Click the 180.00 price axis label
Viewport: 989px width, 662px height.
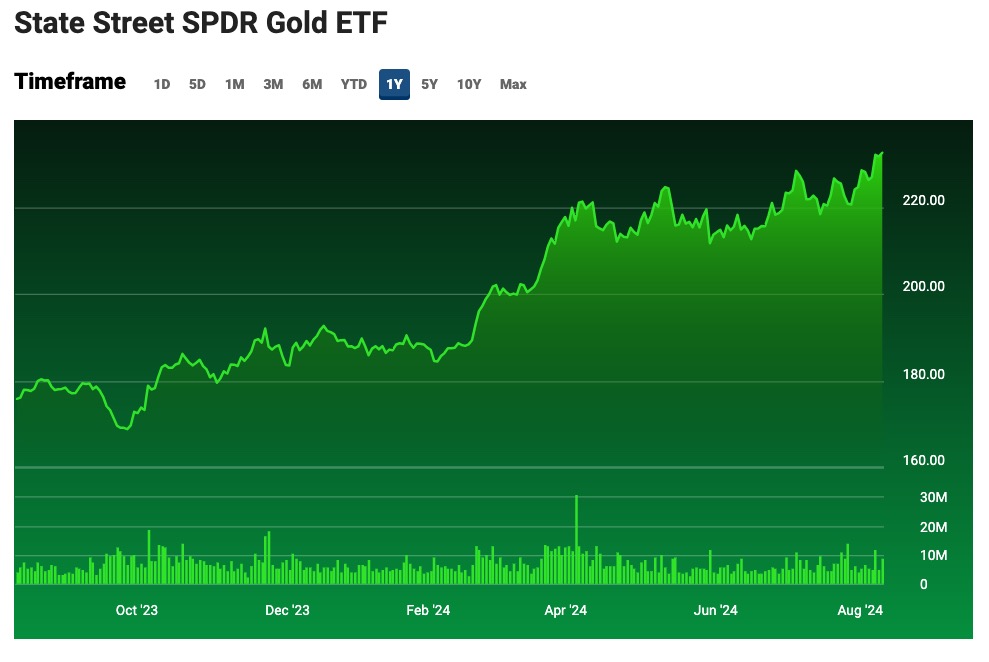tap(923, 375)
